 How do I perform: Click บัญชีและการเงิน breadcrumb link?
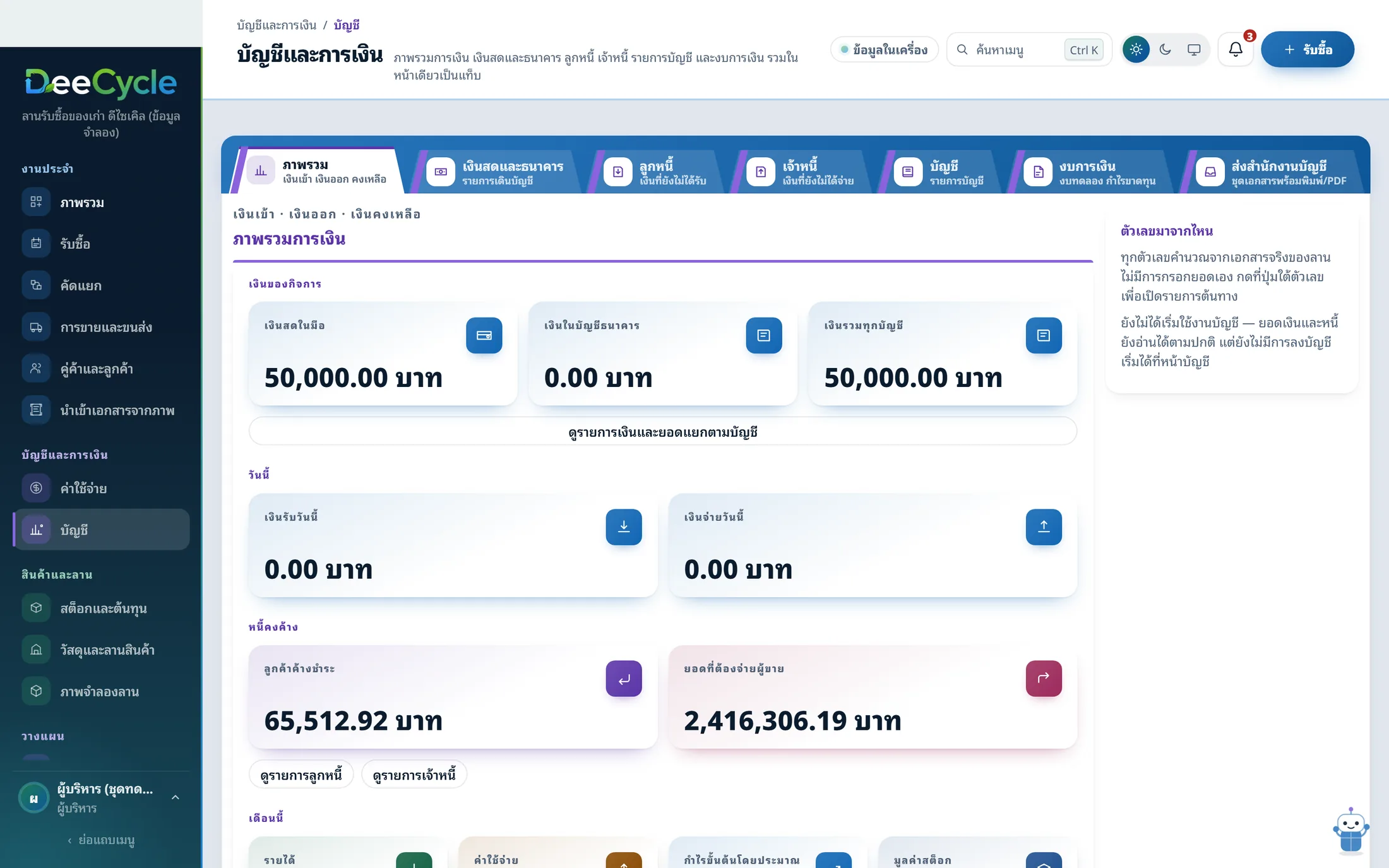[277, 25]
